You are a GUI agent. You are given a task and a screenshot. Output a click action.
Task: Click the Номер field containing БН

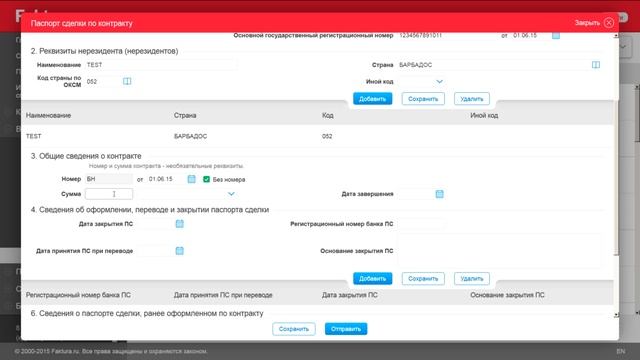pyautogui.click(x=109, y=179)
